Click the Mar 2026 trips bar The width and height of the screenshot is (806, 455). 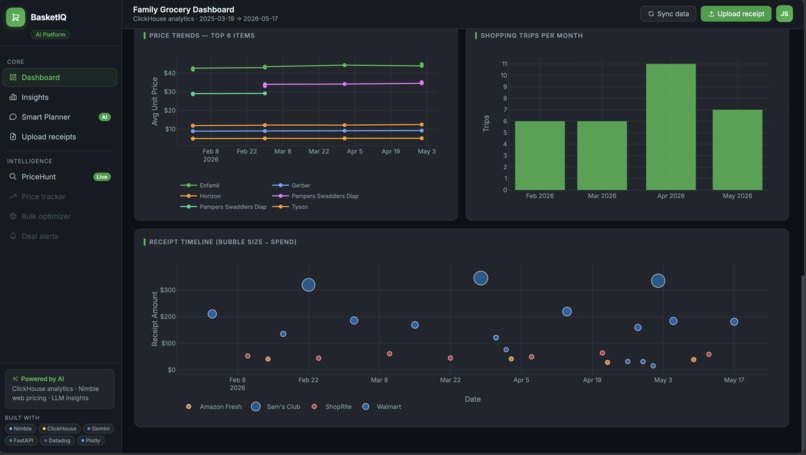coord(602,155)
